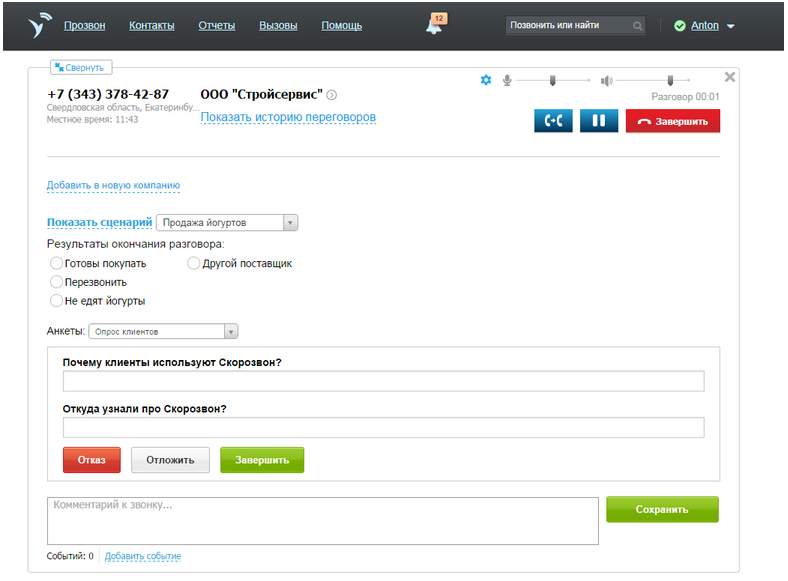
Task: Adjust the speaker volume slider handle
Action: point(670,80)
